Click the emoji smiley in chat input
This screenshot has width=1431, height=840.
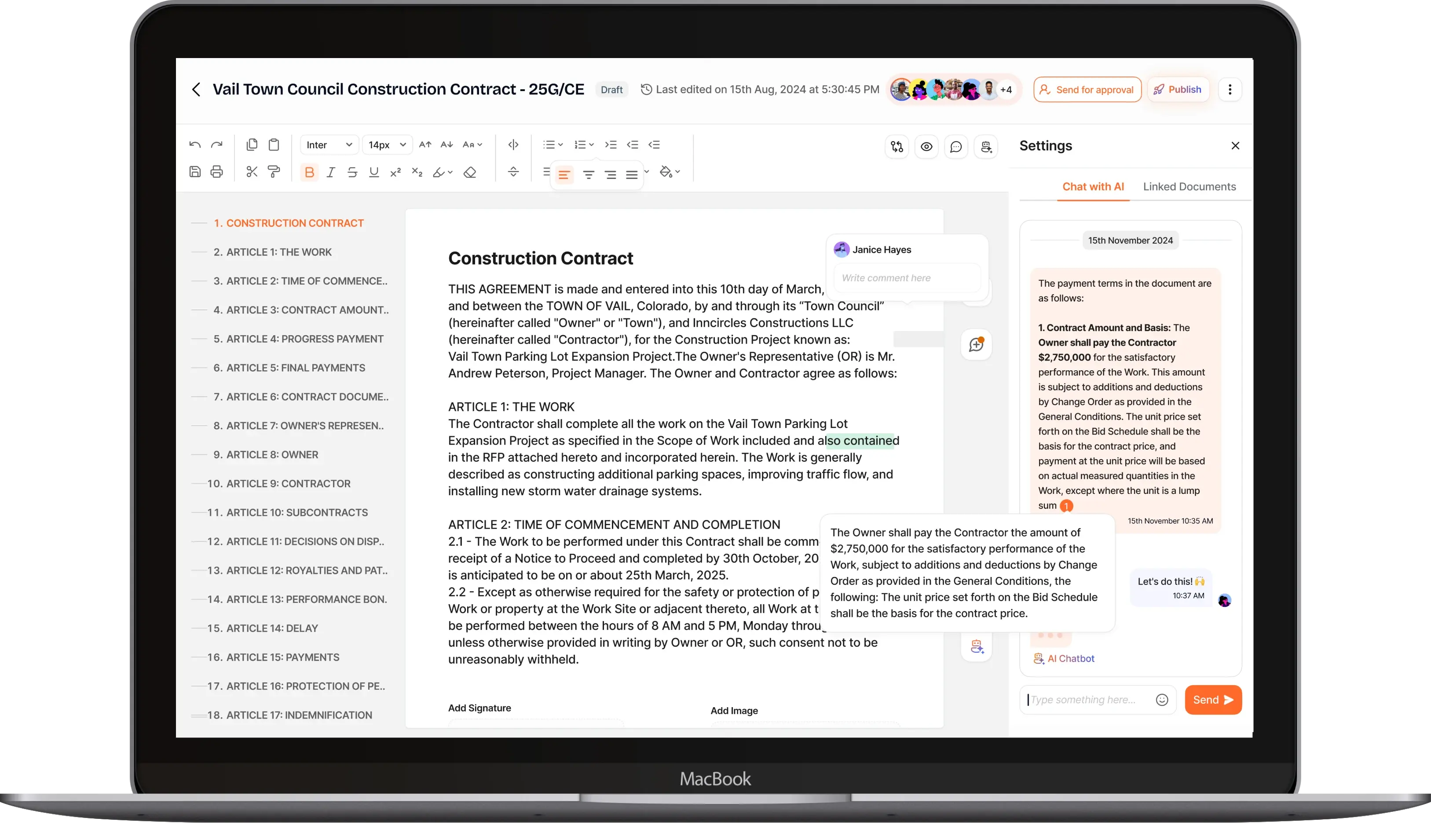pyautogui.click(x=1162, y=700)
